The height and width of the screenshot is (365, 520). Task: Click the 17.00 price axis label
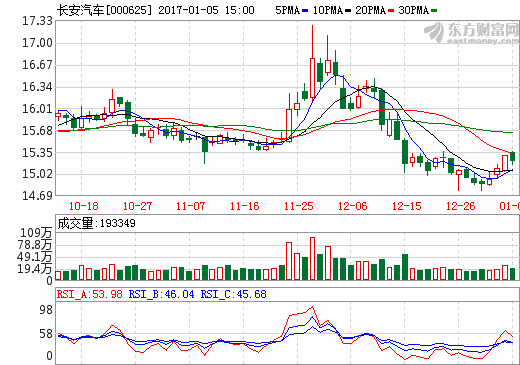37,43
